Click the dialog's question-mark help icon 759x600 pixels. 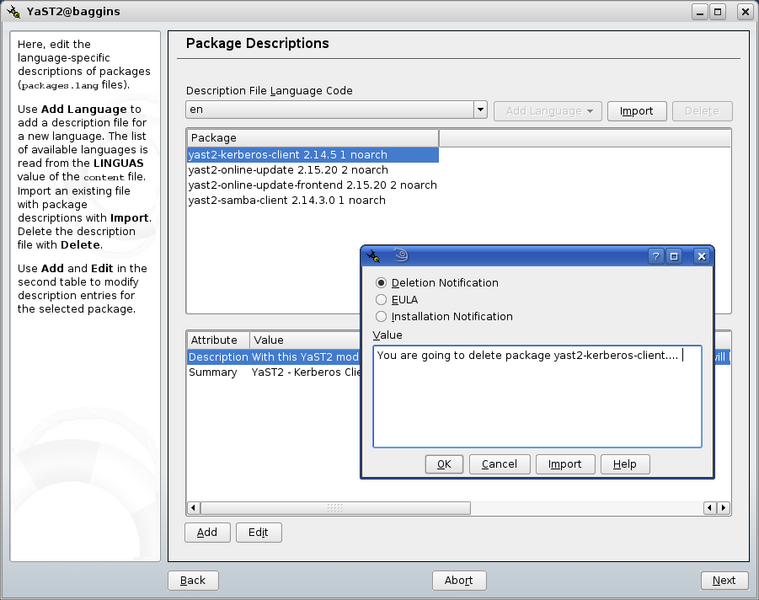[656, 256]
